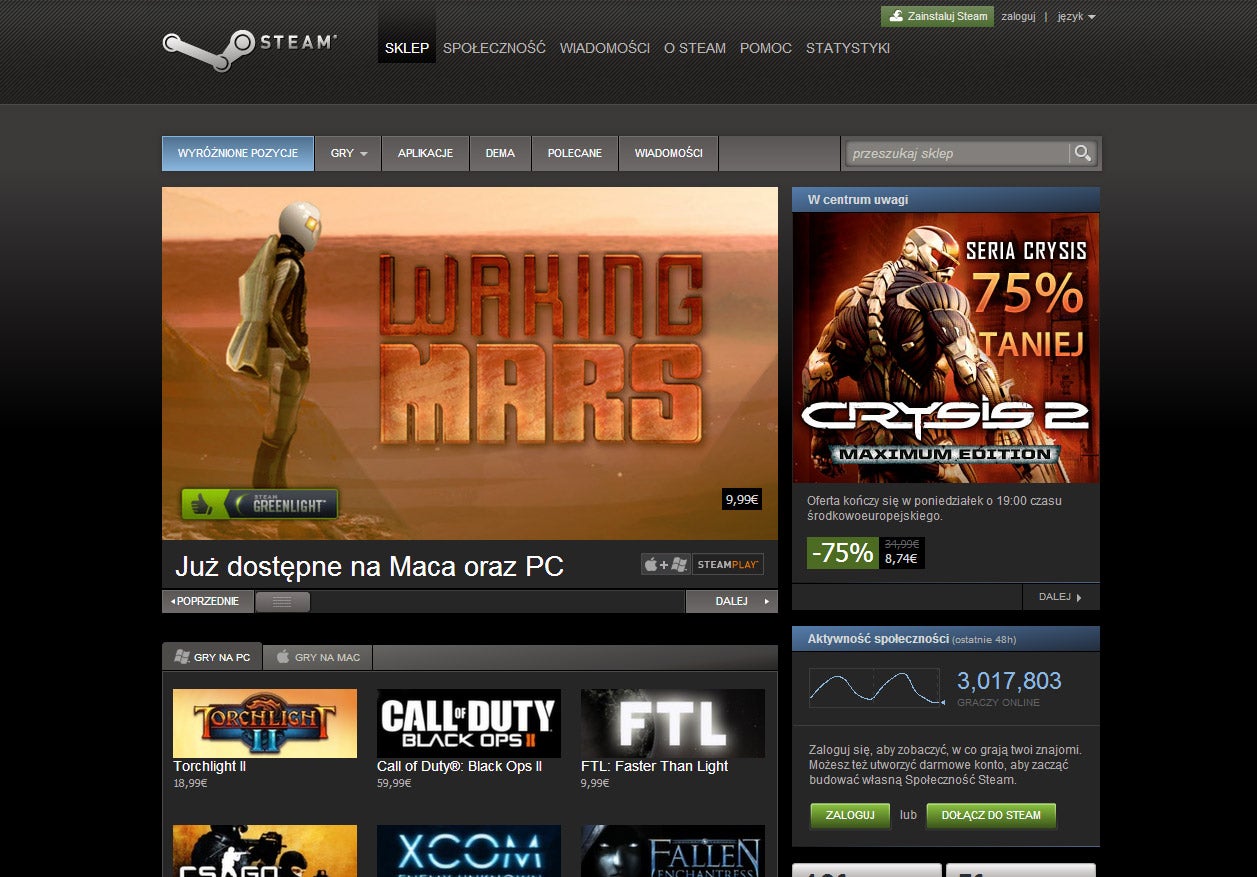Open the CS:GO game thumbnail
Screen dimensions: 1257x877
[x=265, y=851]
